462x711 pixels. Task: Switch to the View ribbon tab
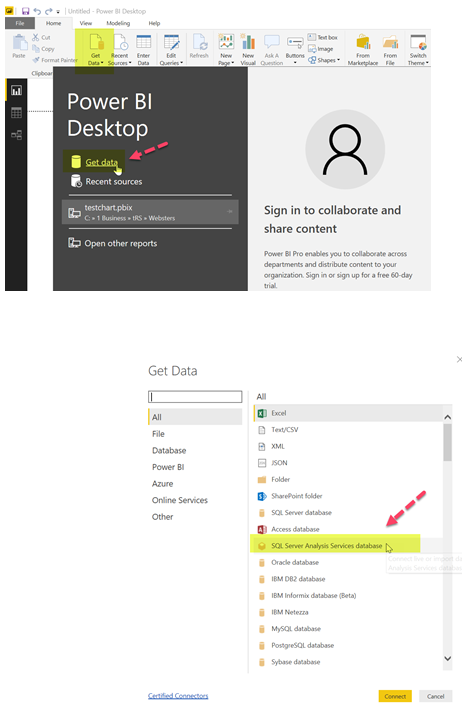(x=86, y=23)
